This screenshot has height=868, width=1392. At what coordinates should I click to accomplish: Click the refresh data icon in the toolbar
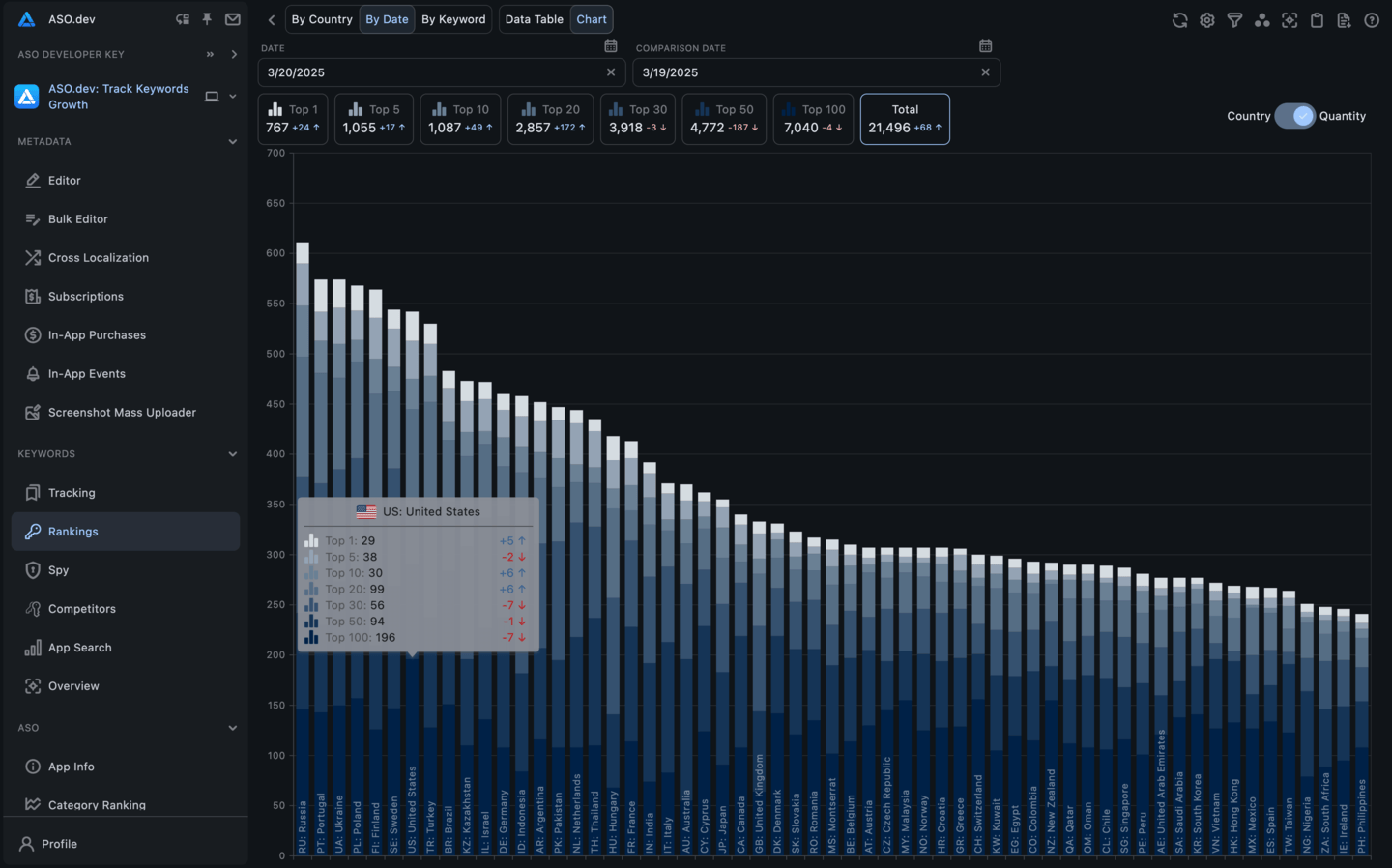[1179, 18]
